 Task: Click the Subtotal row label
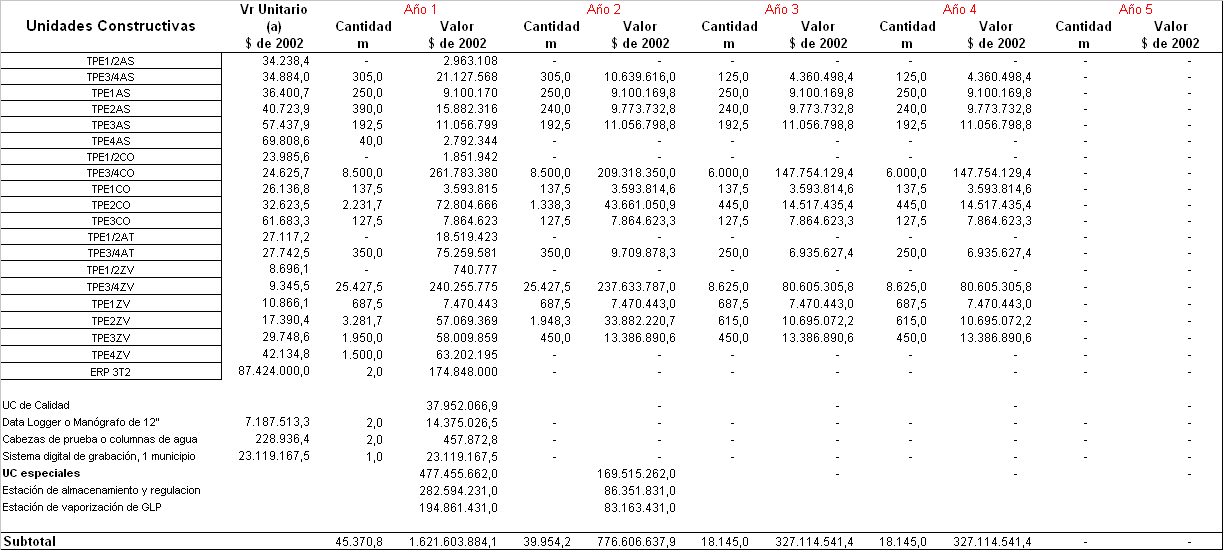(30, 541)
